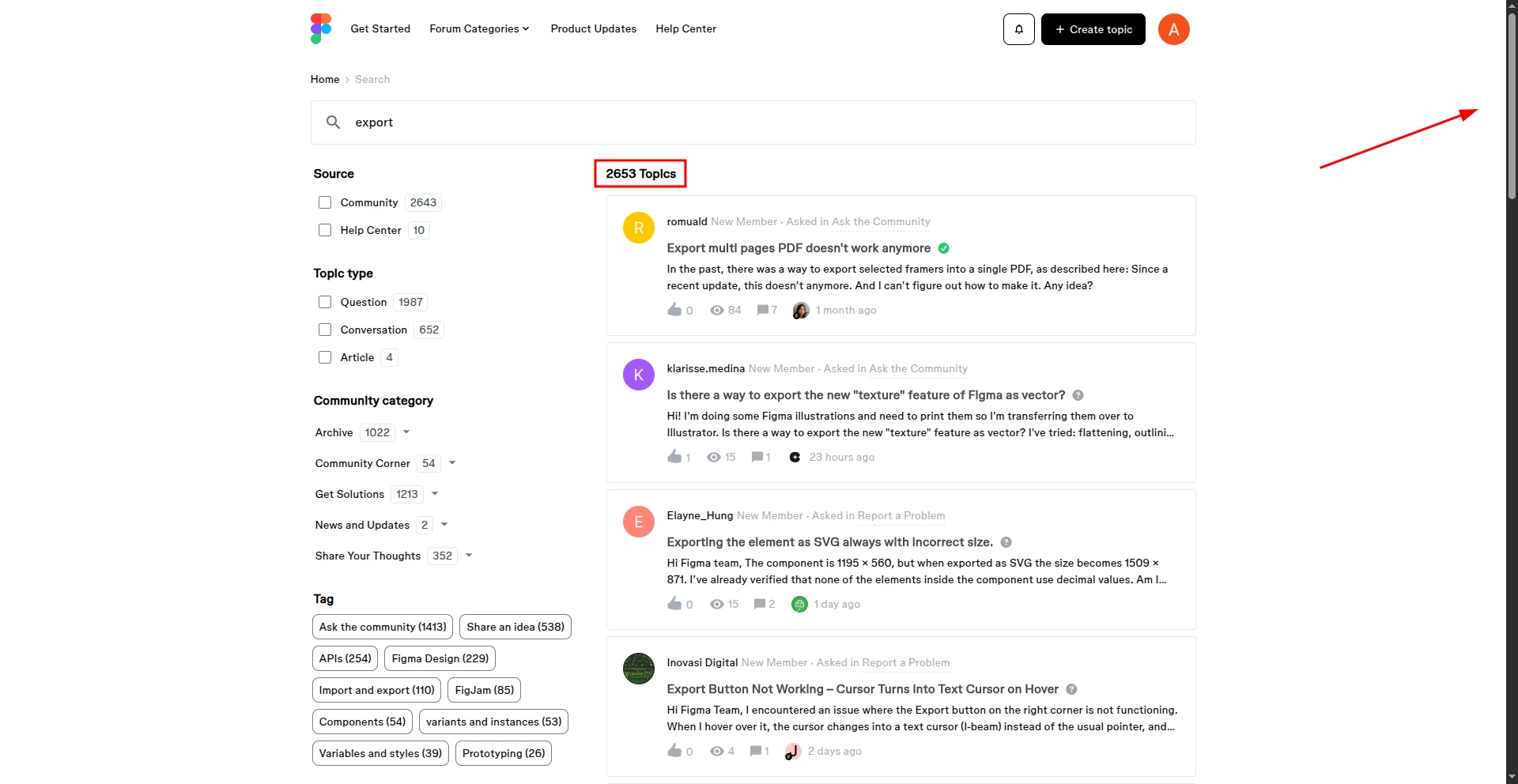
Task: Expand the Get Solutions category
Action: 434,494
